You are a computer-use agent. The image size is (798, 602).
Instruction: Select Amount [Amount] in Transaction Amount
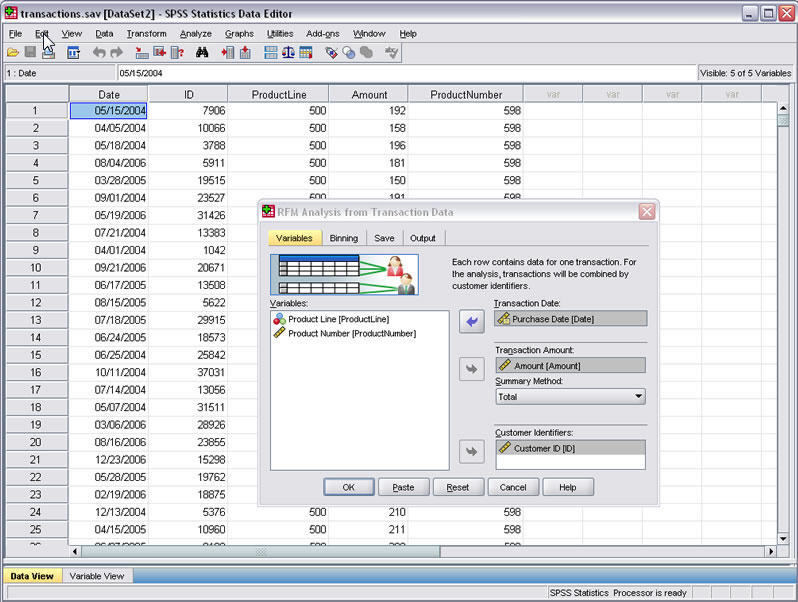[571, 365]
